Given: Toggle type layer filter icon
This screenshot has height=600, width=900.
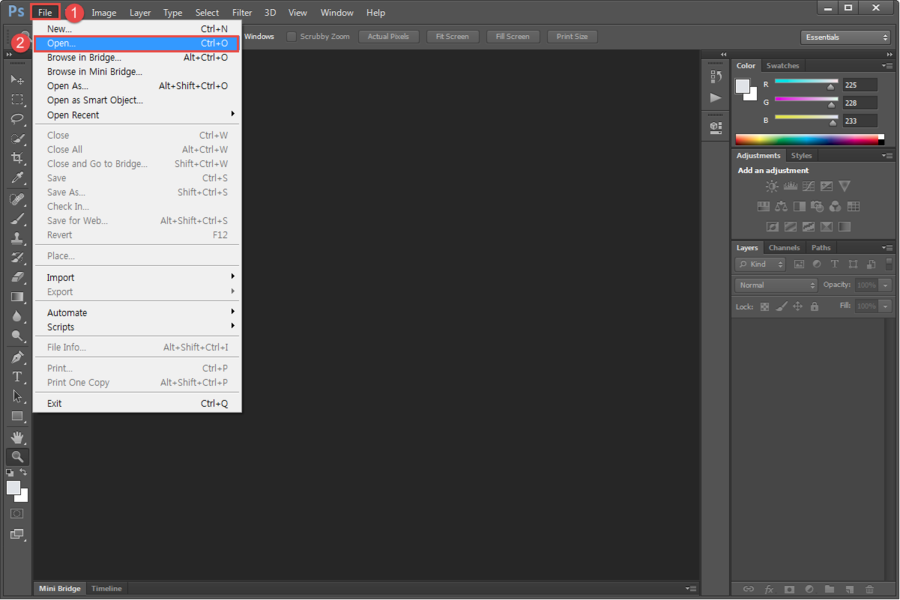Looking at the screenshot, I should coord(835,264).
